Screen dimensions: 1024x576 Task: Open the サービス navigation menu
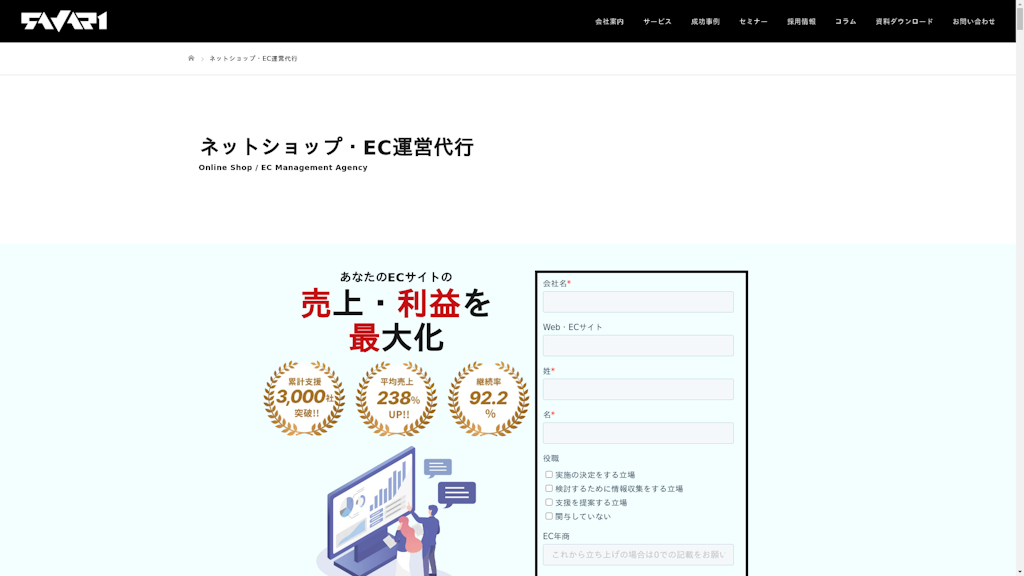657,21
